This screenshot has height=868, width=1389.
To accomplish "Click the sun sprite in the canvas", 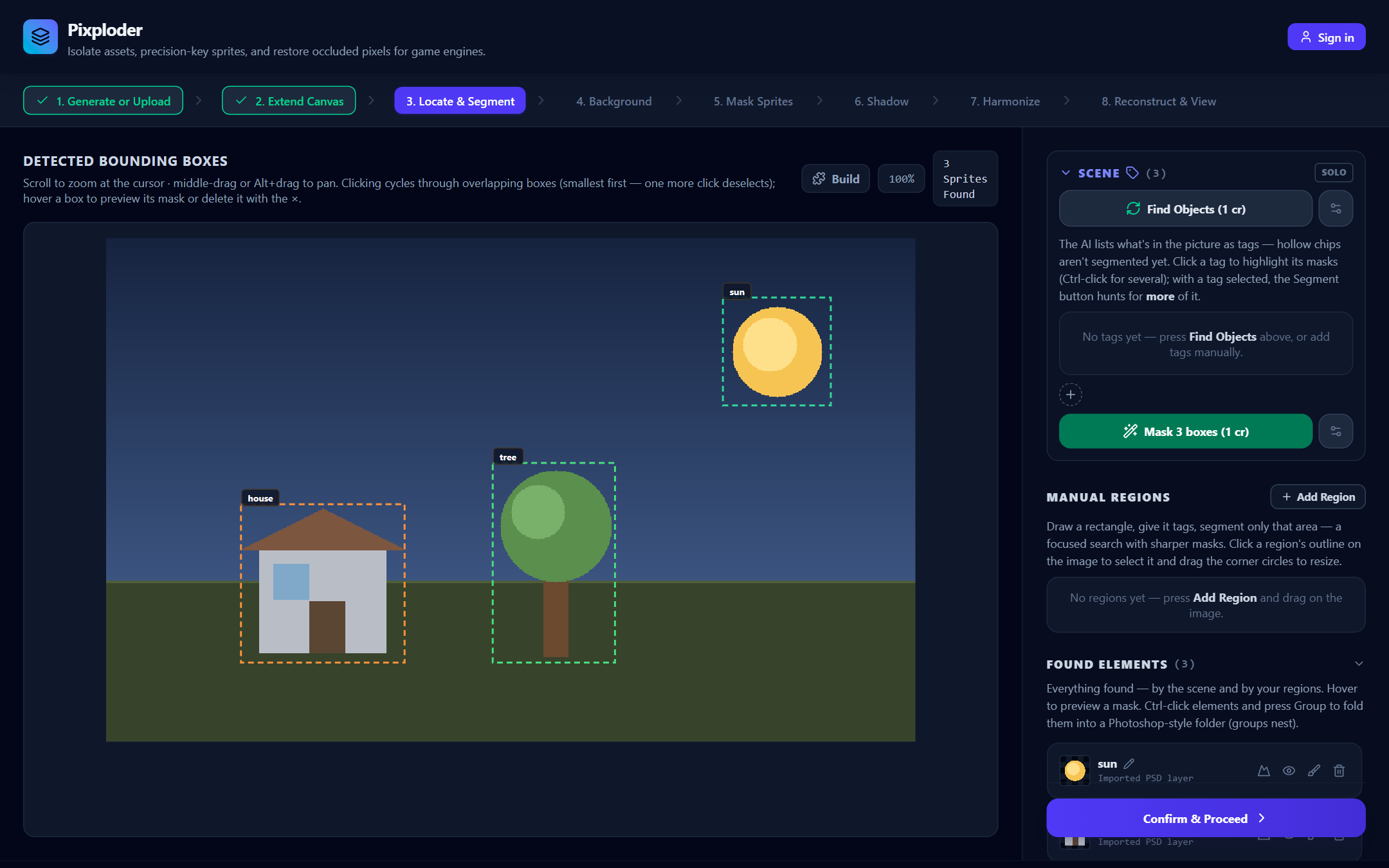I will (x=777, y=352).
